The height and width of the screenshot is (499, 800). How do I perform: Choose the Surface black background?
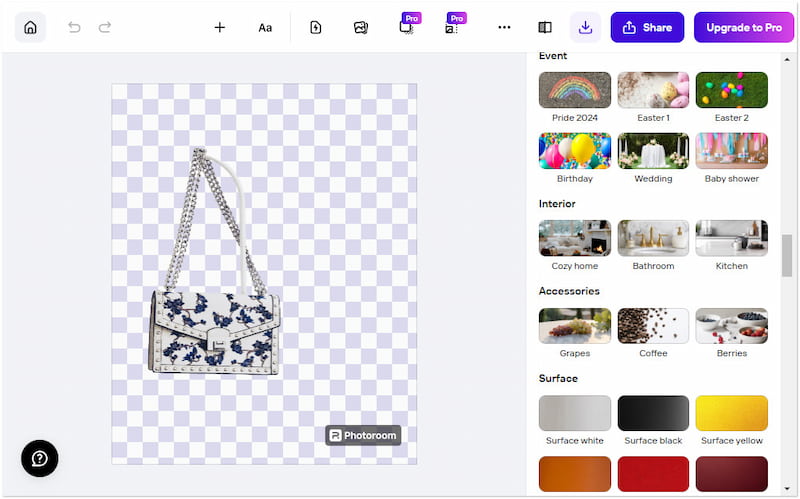(x=653, y=413)
